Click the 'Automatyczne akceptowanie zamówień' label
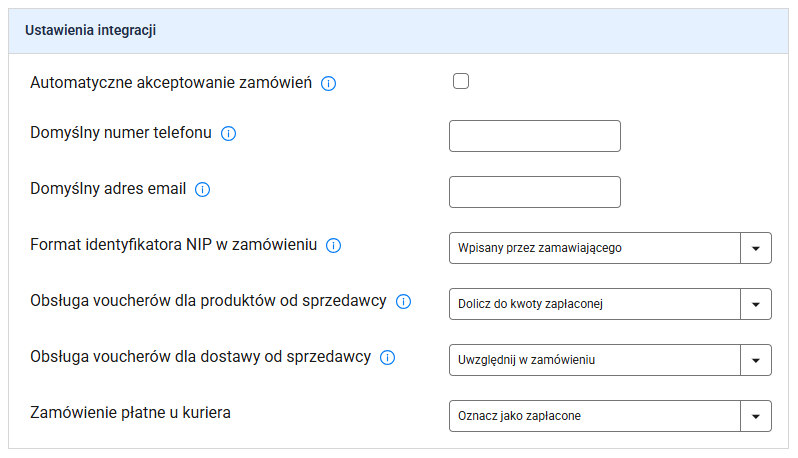Image resolution: width=798 pixels, height=458 pixels. click(x=172, y=83)
